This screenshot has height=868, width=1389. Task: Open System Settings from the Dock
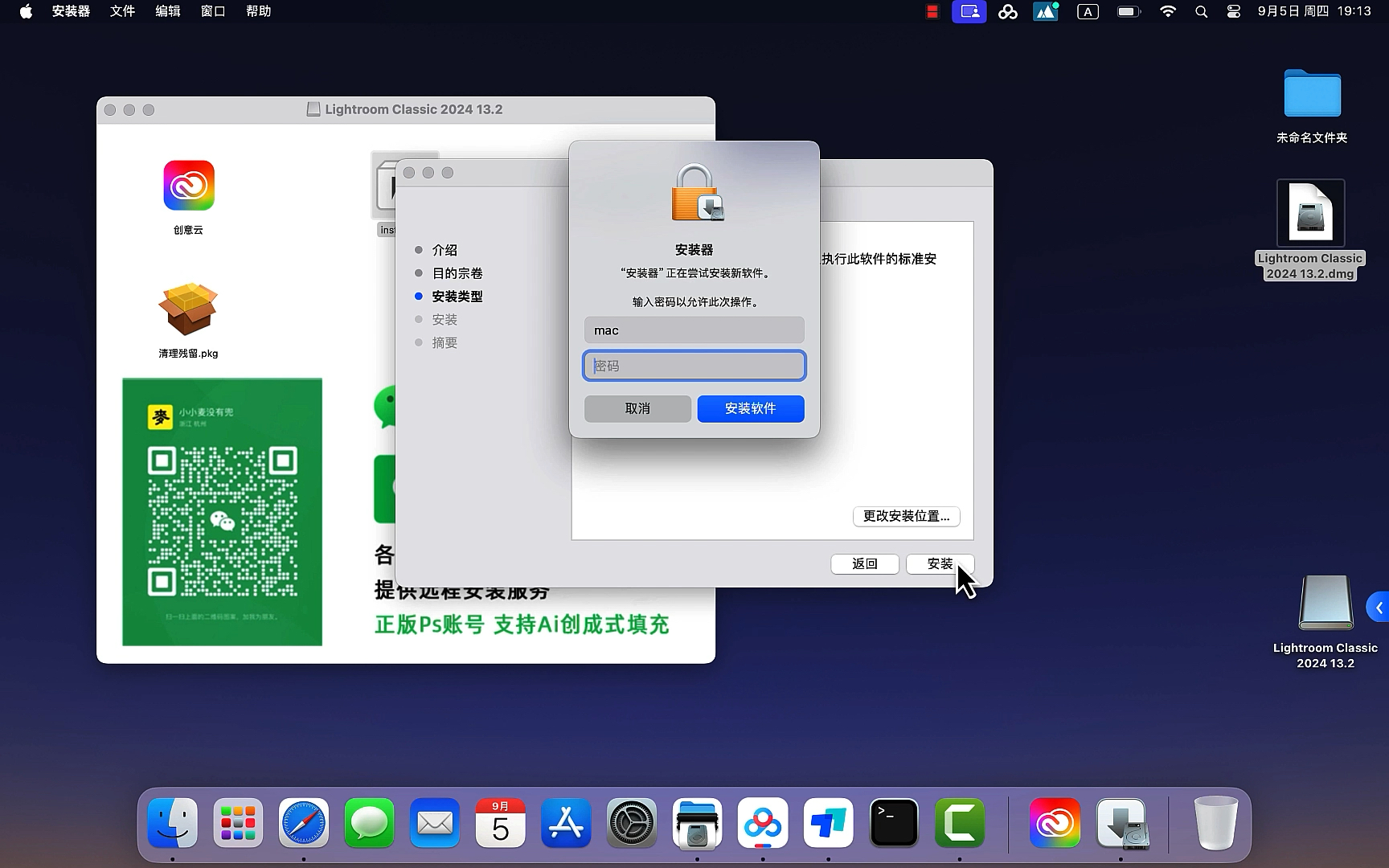632,823
